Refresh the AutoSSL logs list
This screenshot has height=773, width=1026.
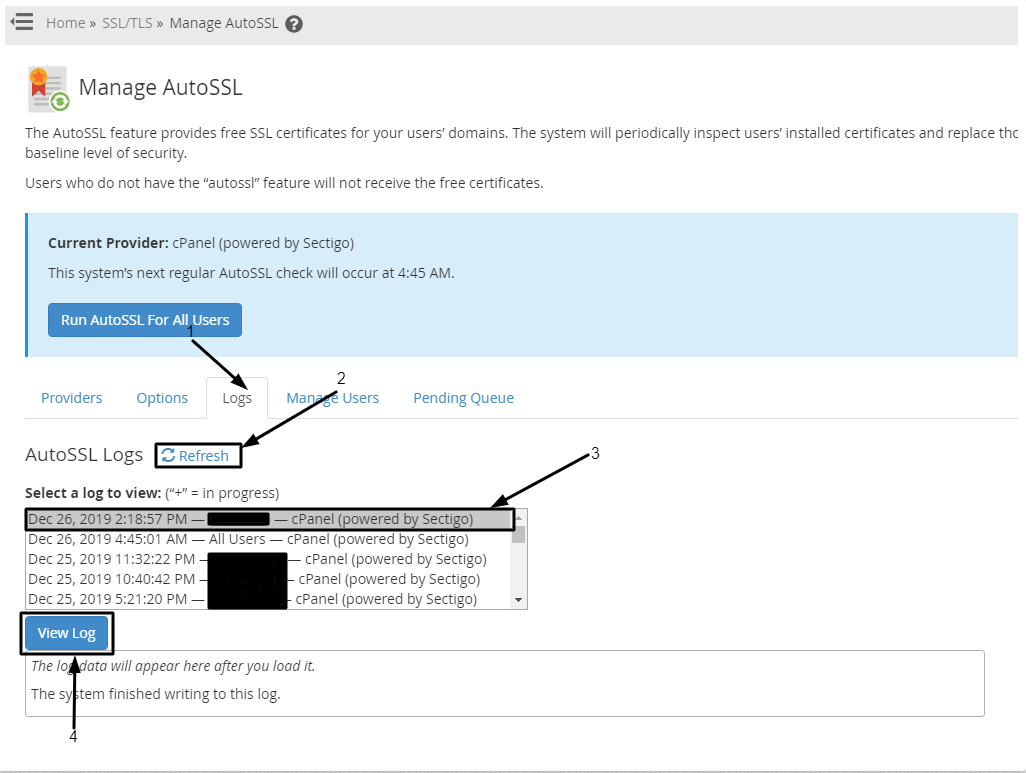click(x=196, y=456)
